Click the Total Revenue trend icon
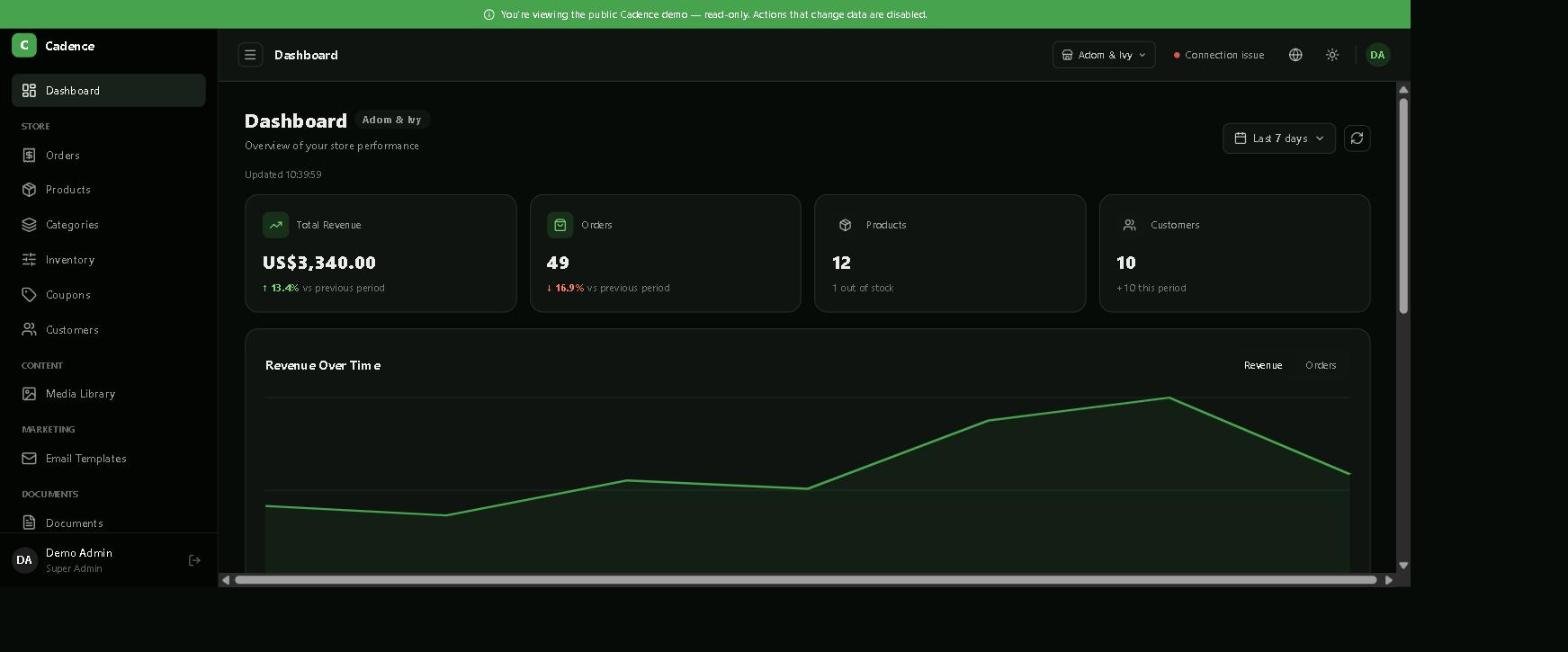The width and height of the screenshot is (1568, 652). 275,225
